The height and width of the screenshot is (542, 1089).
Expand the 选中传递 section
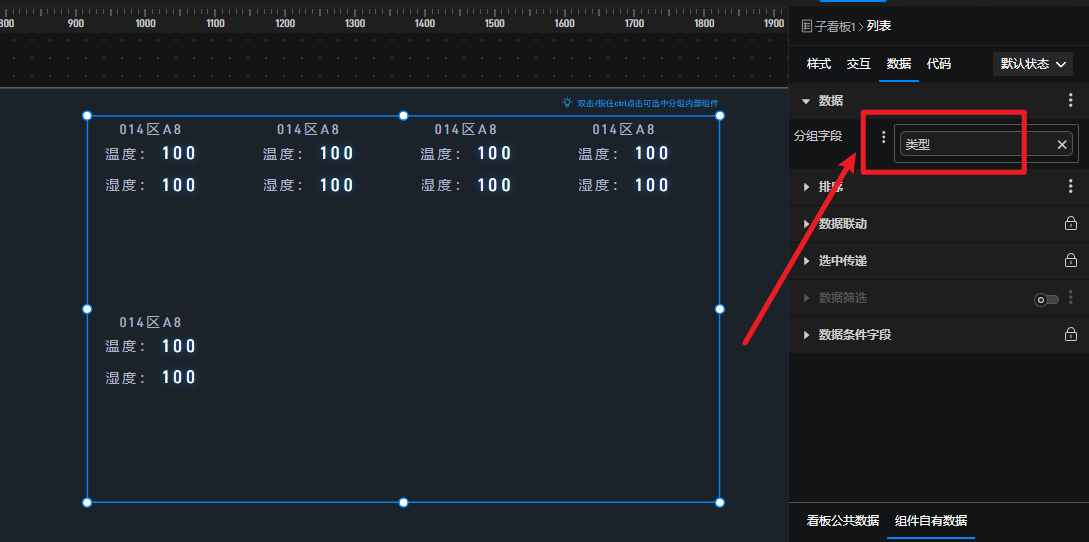(806, 261)
